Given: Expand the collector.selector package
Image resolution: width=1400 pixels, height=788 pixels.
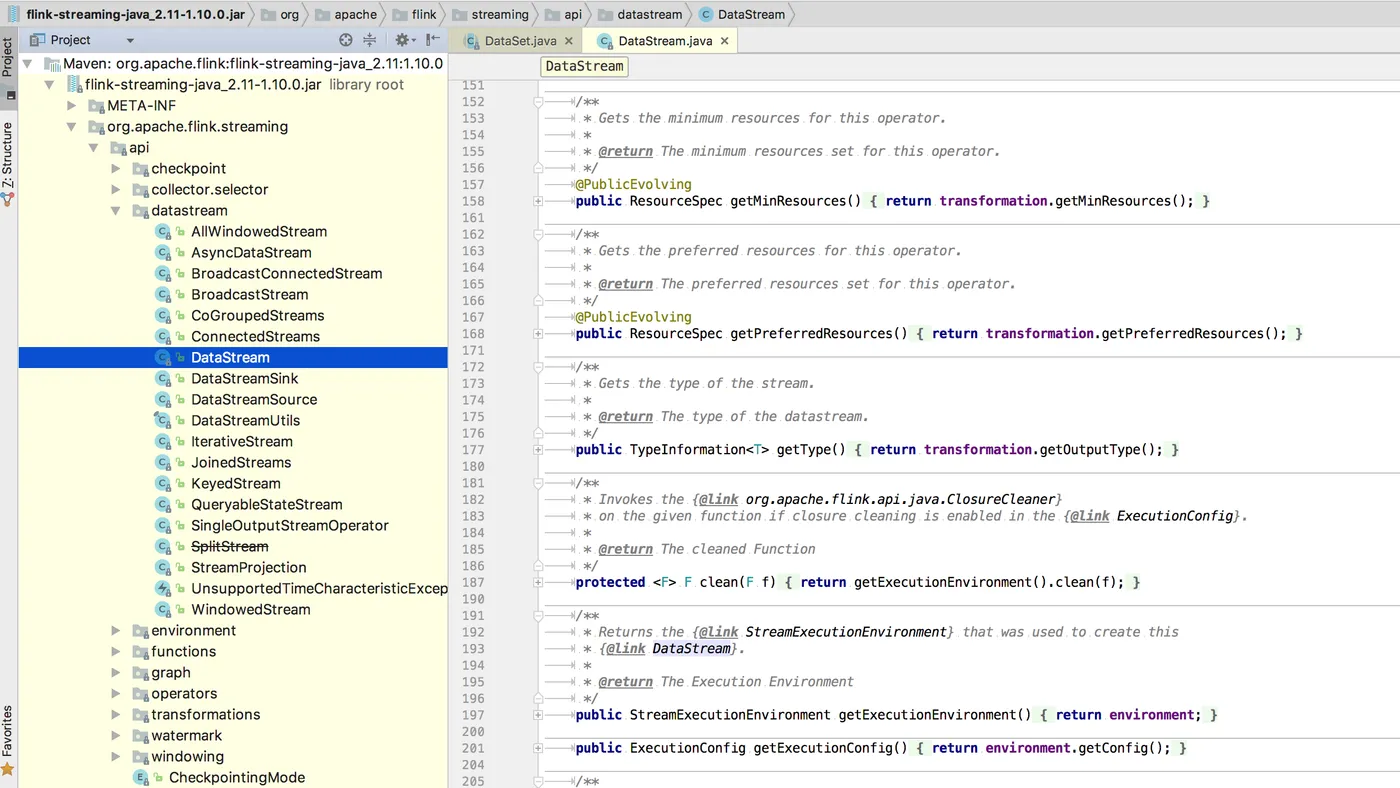Looking at the screenshot, I should (x=116, y=189).
